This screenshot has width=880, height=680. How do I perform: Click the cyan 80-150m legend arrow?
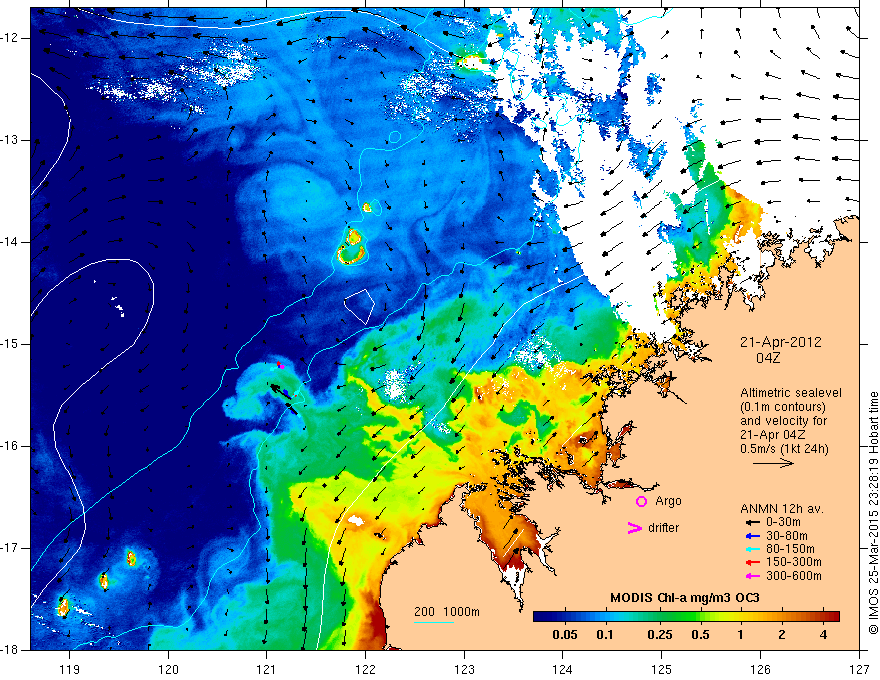[x=751, y=549]
